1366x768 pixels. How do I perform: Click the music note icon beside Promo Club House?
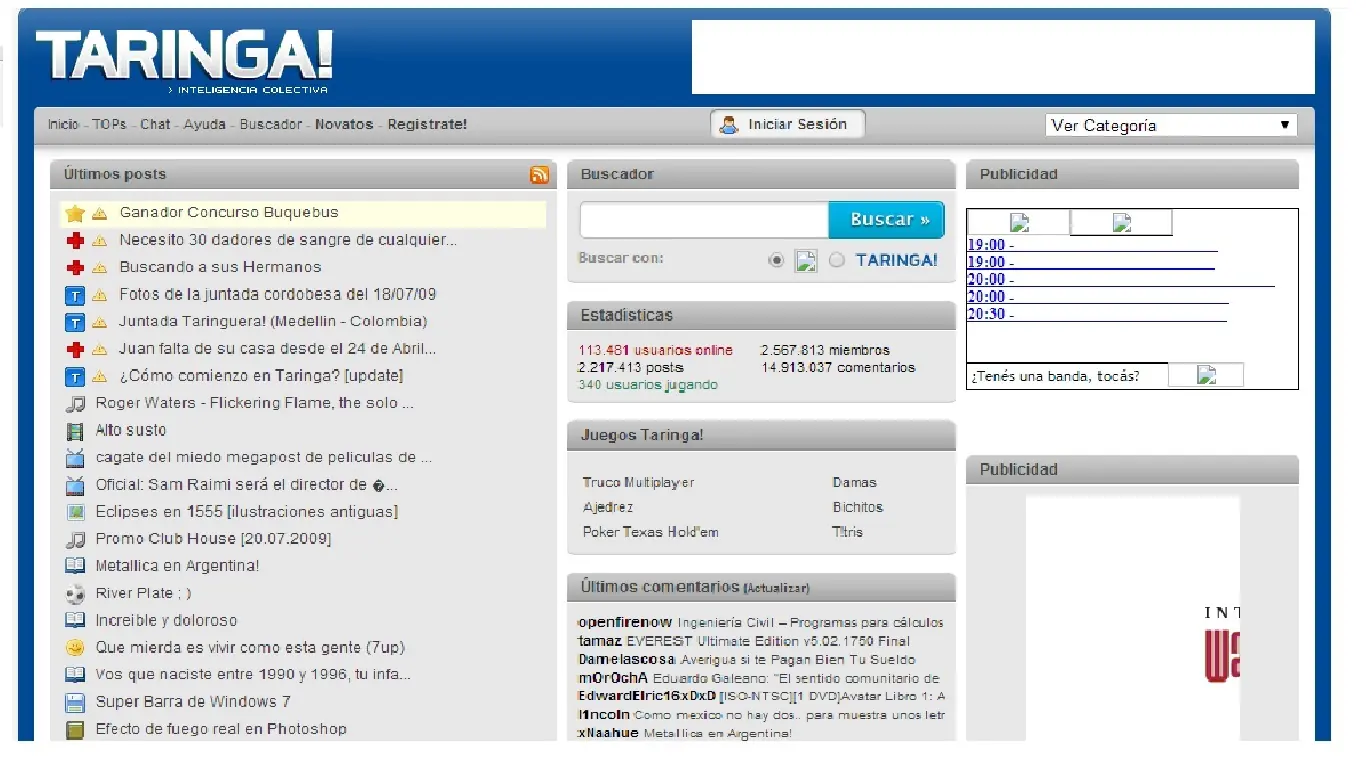(x=75, y=539)
